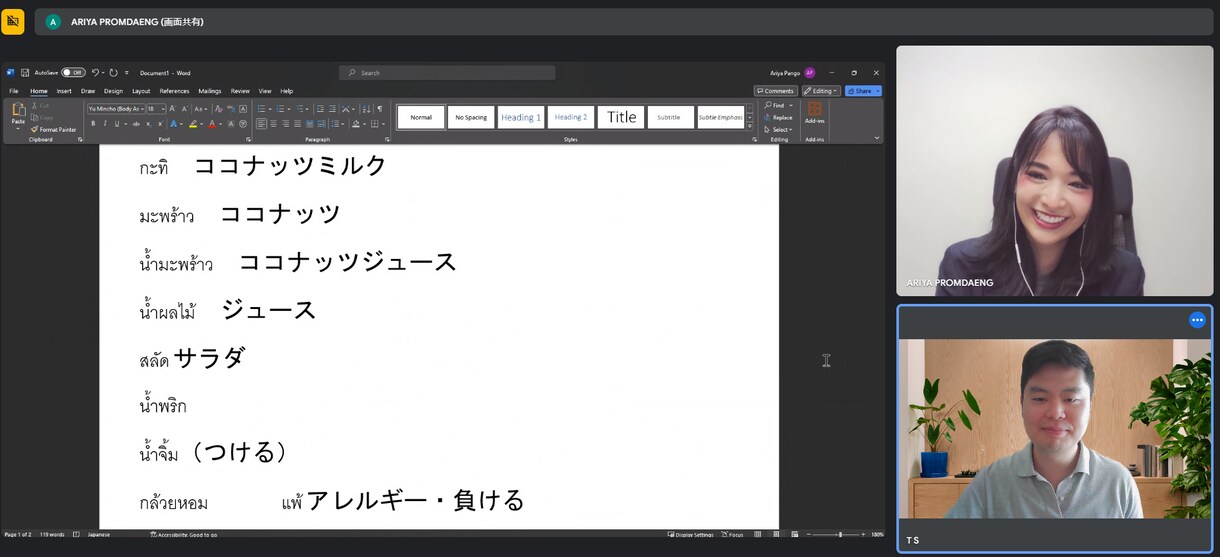Open the Help tab

point(287,91)
